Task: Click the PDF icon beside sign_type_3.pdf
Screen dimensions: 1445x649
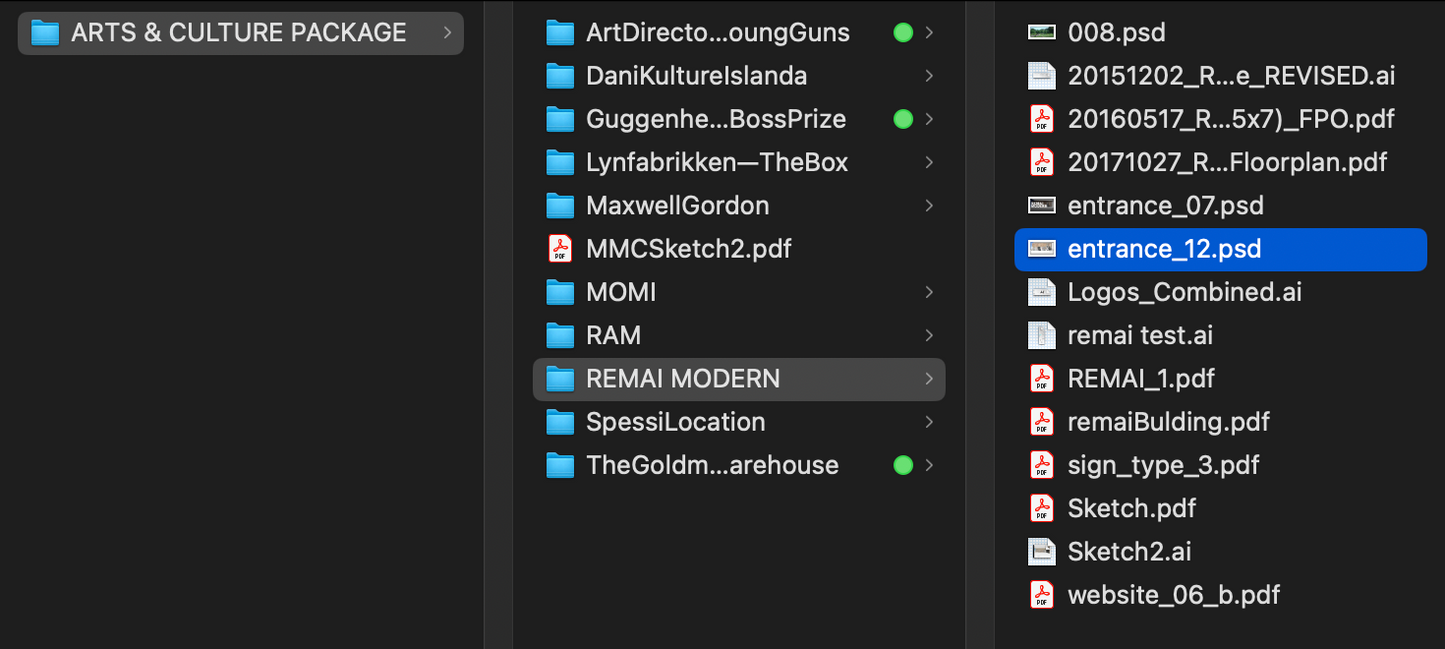Action: [1042, 465]
